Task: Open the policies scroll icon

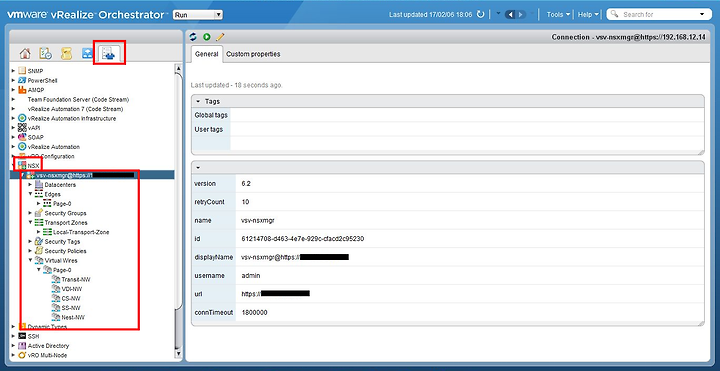Action: click(66, 53)
